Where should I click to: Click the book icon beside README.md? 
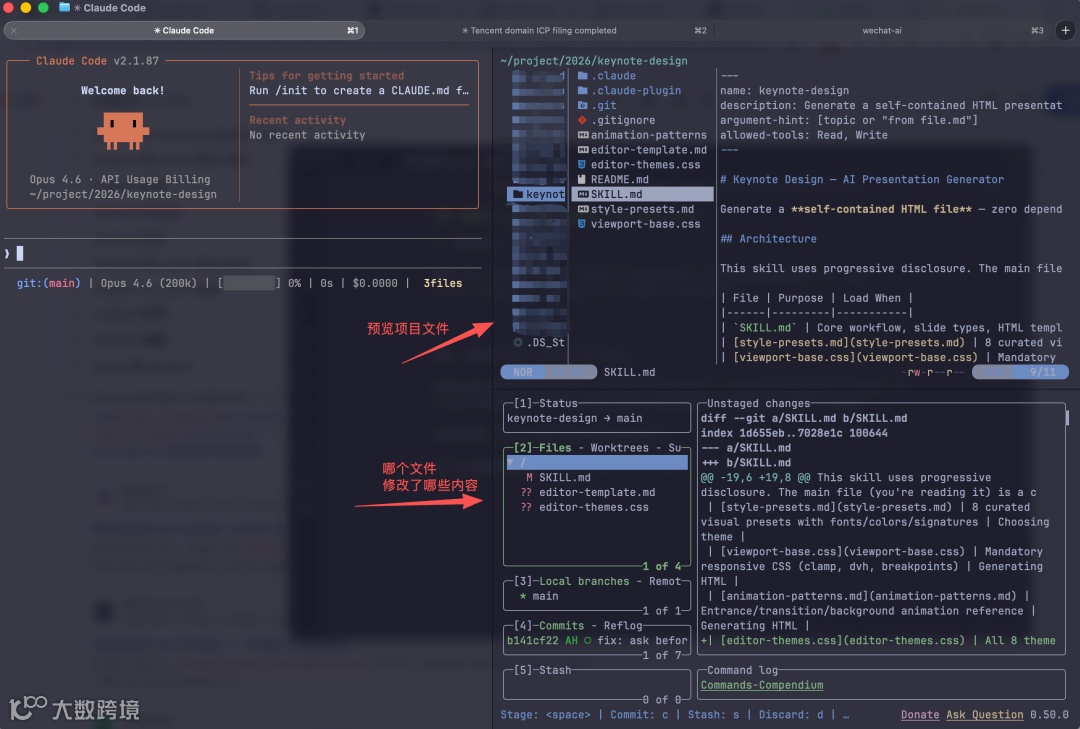[x=583, y=179]
